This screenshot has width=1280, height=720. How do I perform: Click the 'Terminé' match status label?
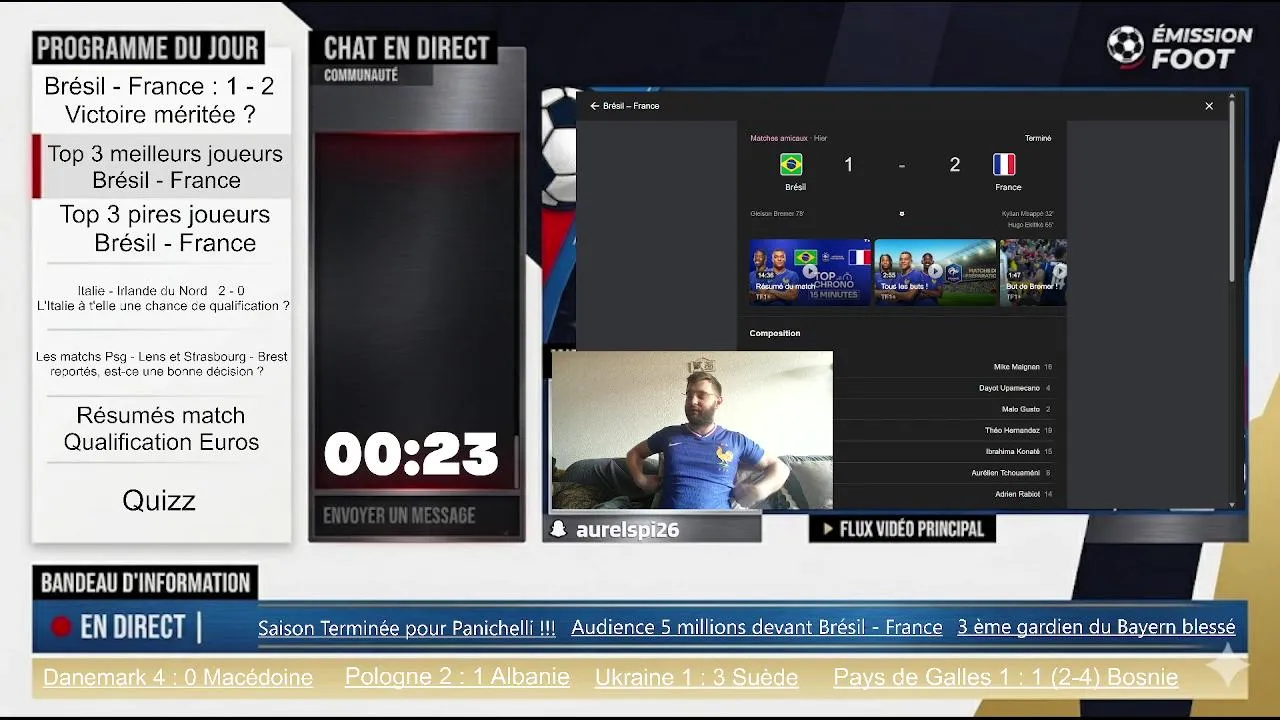[1038, 138]
